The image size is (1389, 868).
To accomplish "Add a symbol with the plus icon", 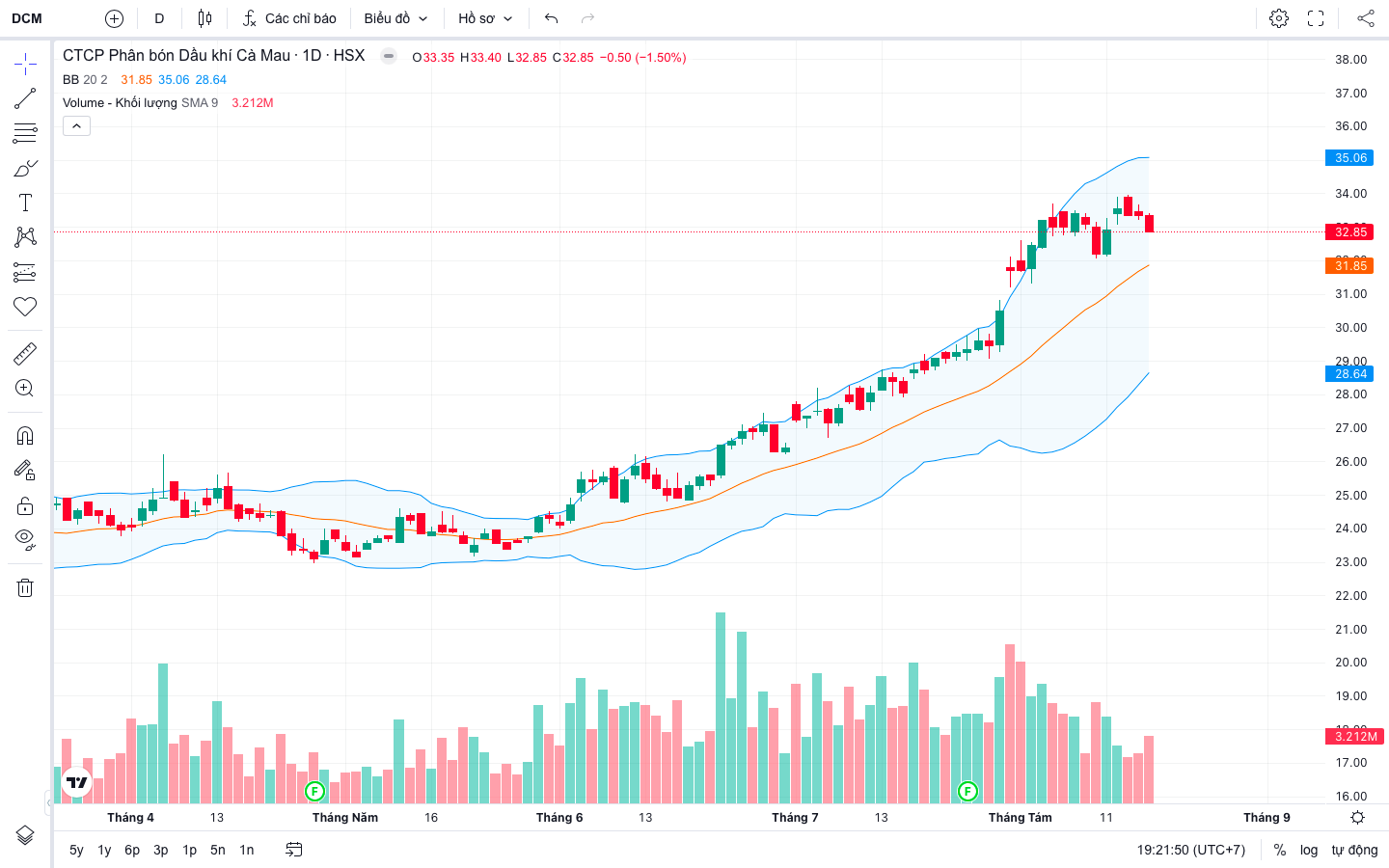I will click(114, 18).
